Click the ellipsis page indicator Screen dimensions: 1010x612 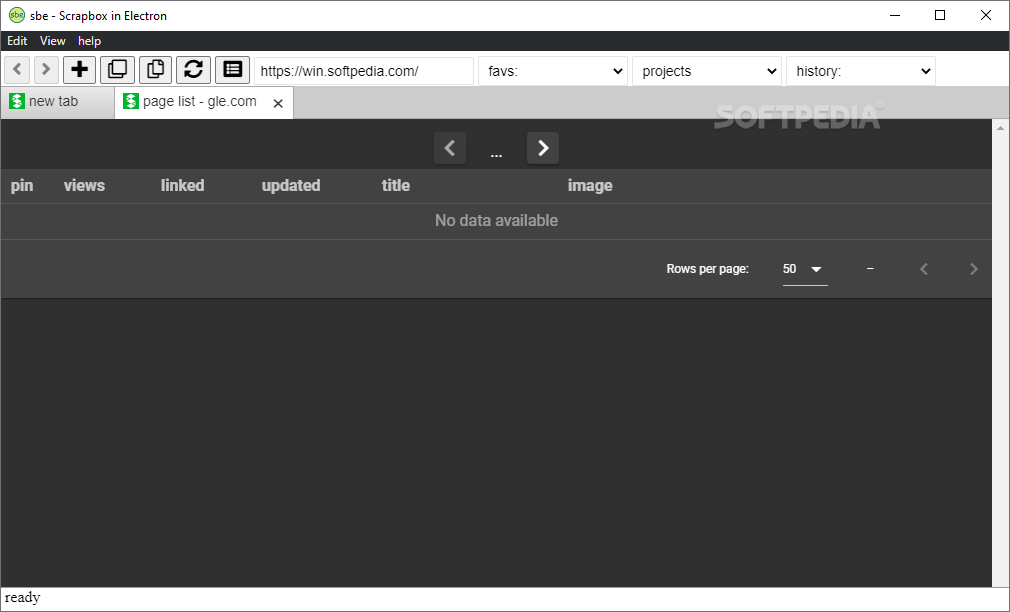(496, 155)
